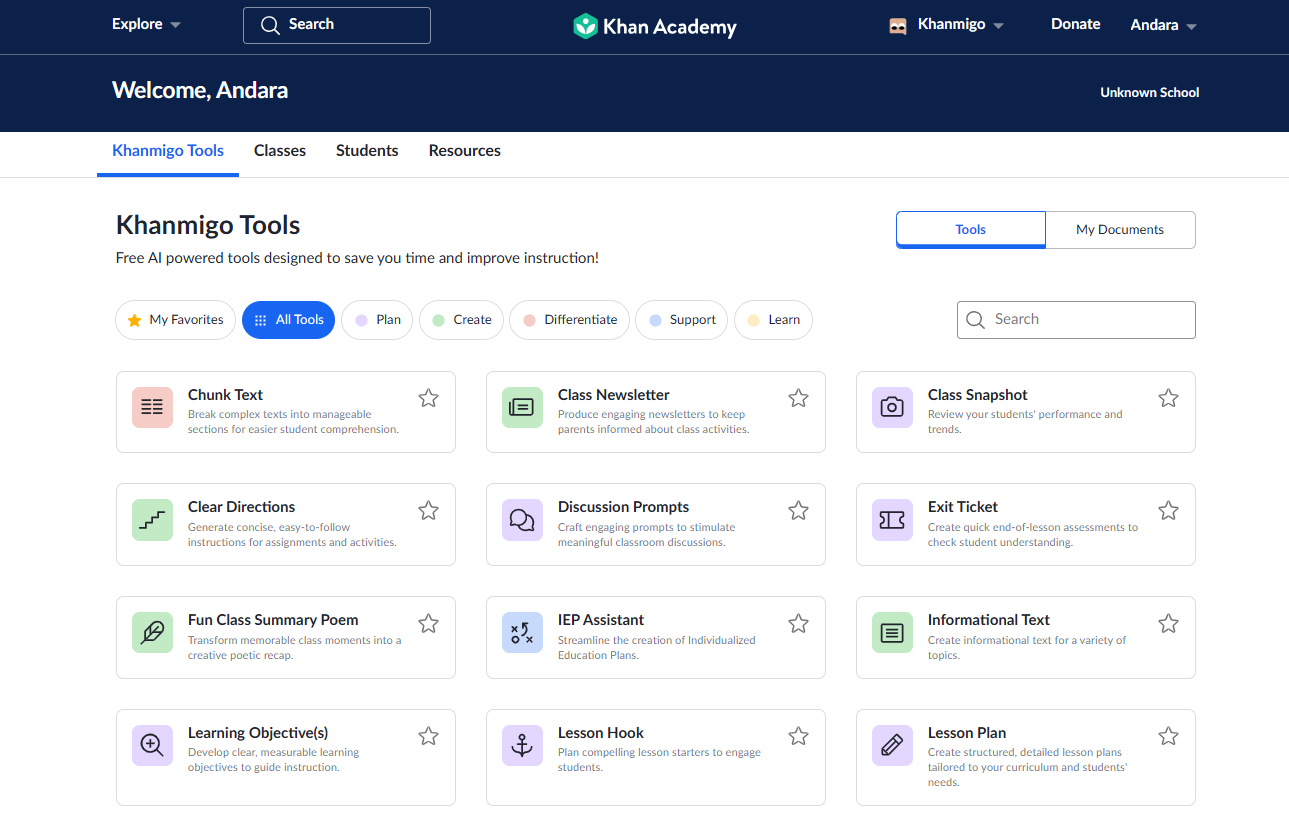This screenshot has width=1289, height=826.
Task: Select the Tools view button
Action: pos(971,230)
